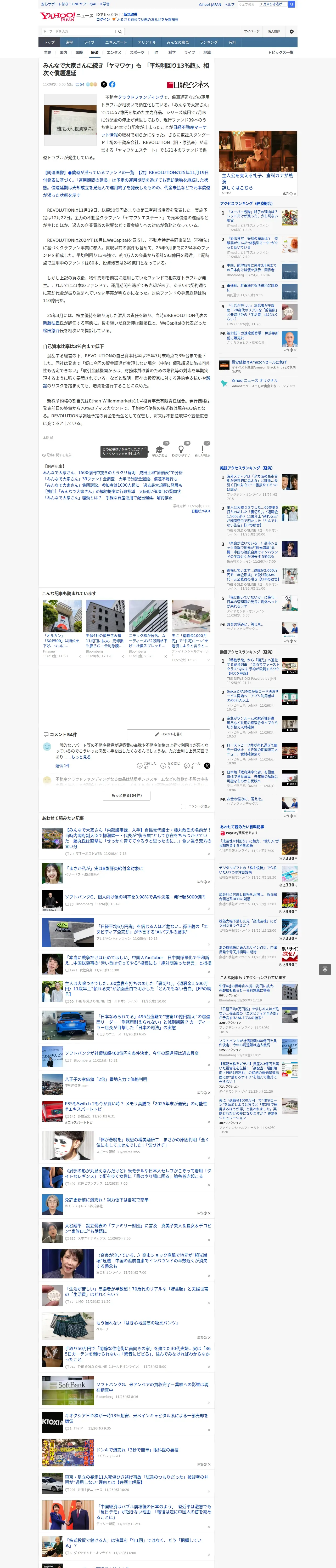
Task: Select the 速報 tab
Action: pyautogui.click(x=69, y=43)
